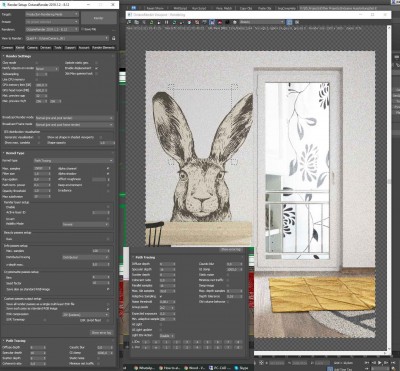Click the black sphere icon in viewport toolbar
The image size is (400, 371).
point(227,22)
